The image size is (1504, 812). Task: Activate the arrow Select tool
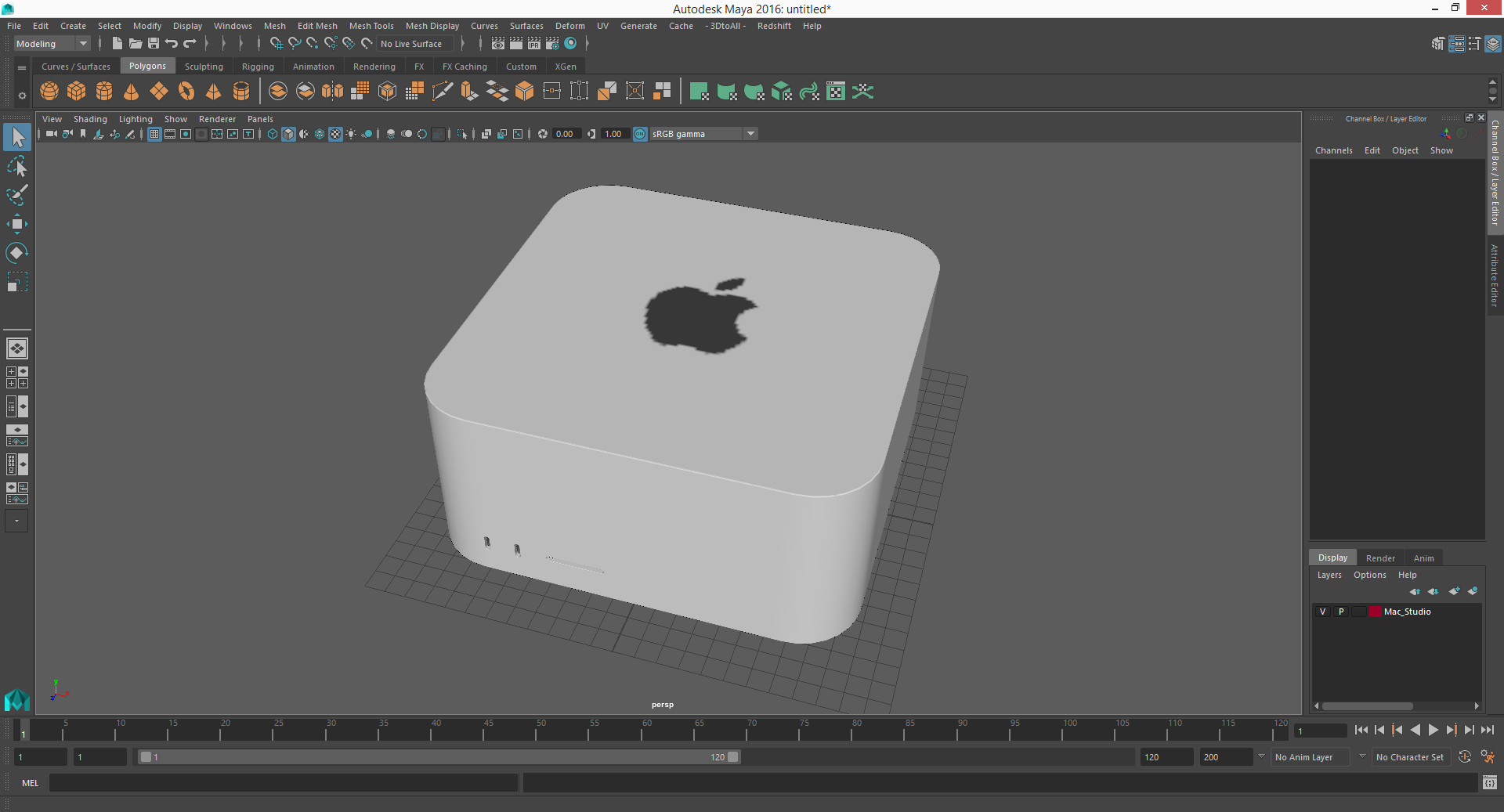tap(17, 138)
